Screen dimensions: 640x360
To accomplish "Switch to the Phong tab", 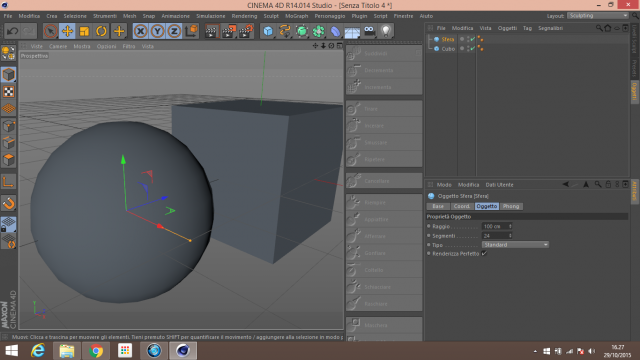I will pyautogui.click(x=511, y=206).
